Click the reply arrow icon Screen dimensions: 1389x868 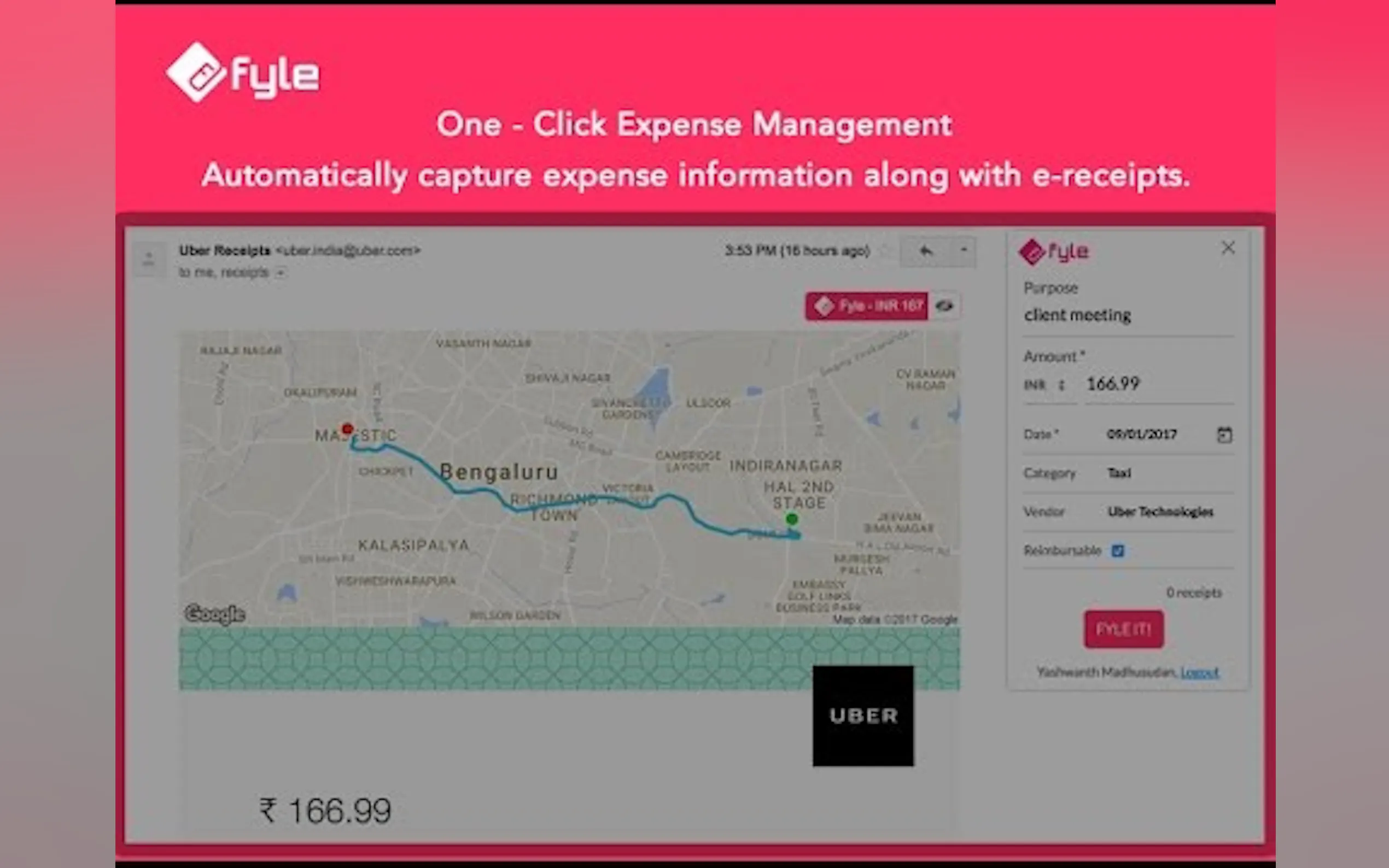tap(926, 251)
